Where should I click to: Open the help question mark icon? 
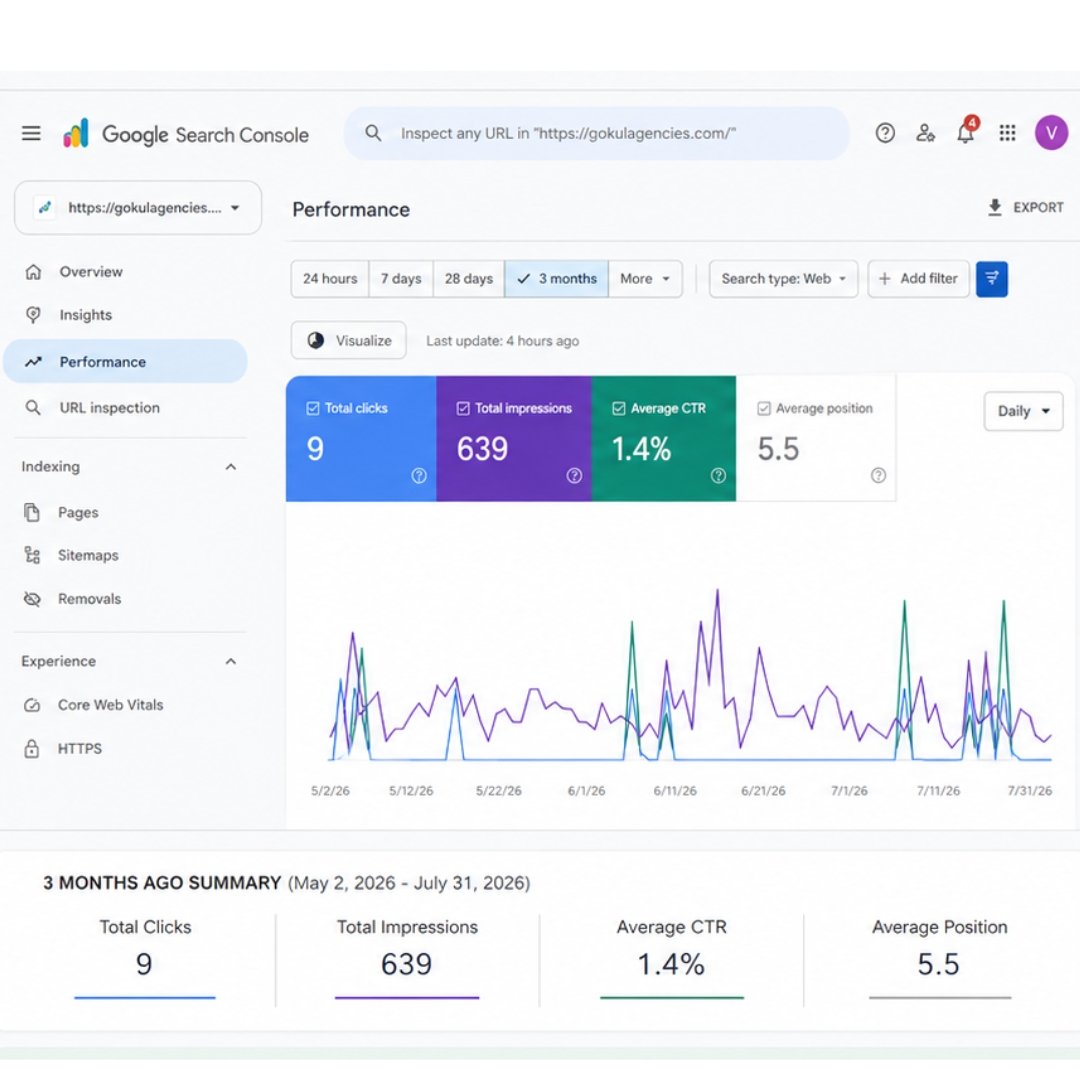pyautogui.click(x=885, y=133)
